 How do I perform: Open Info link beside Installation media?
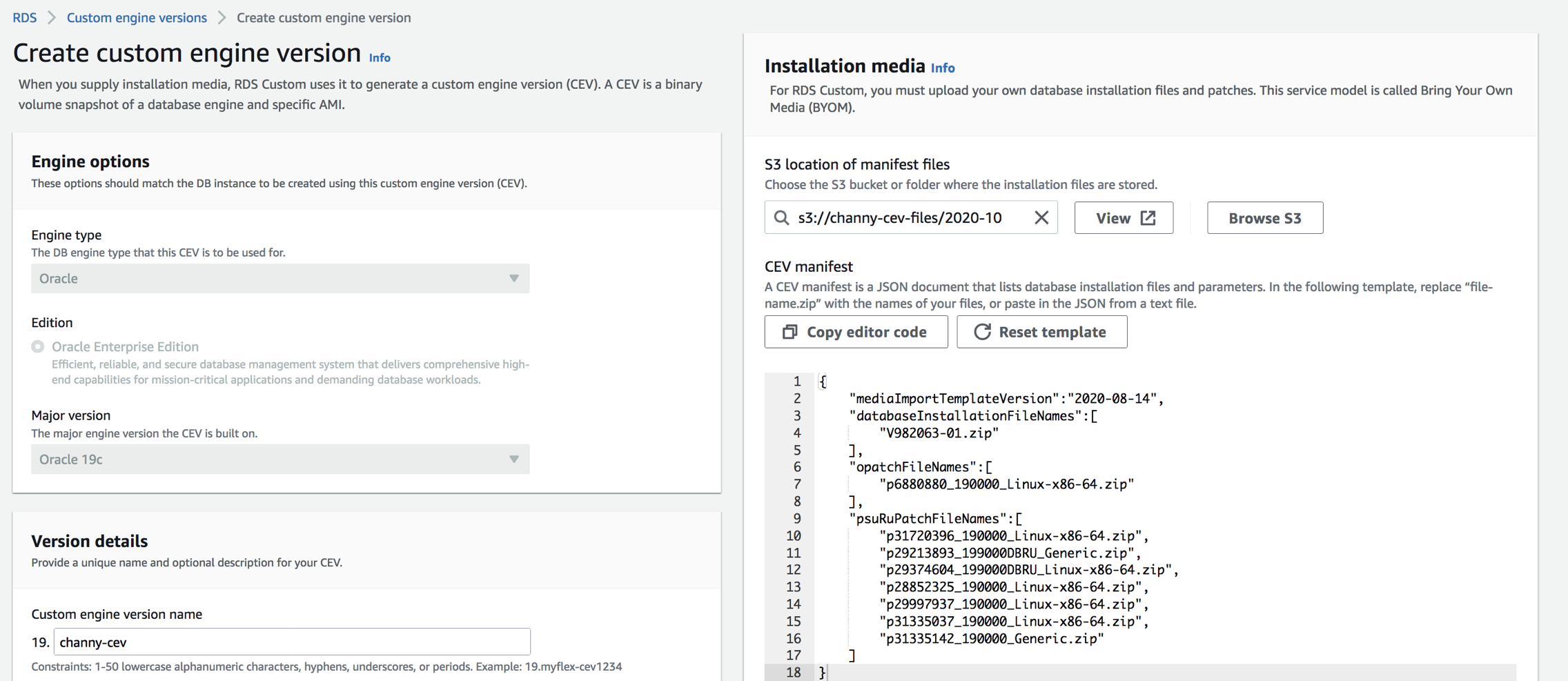point(942,68)
